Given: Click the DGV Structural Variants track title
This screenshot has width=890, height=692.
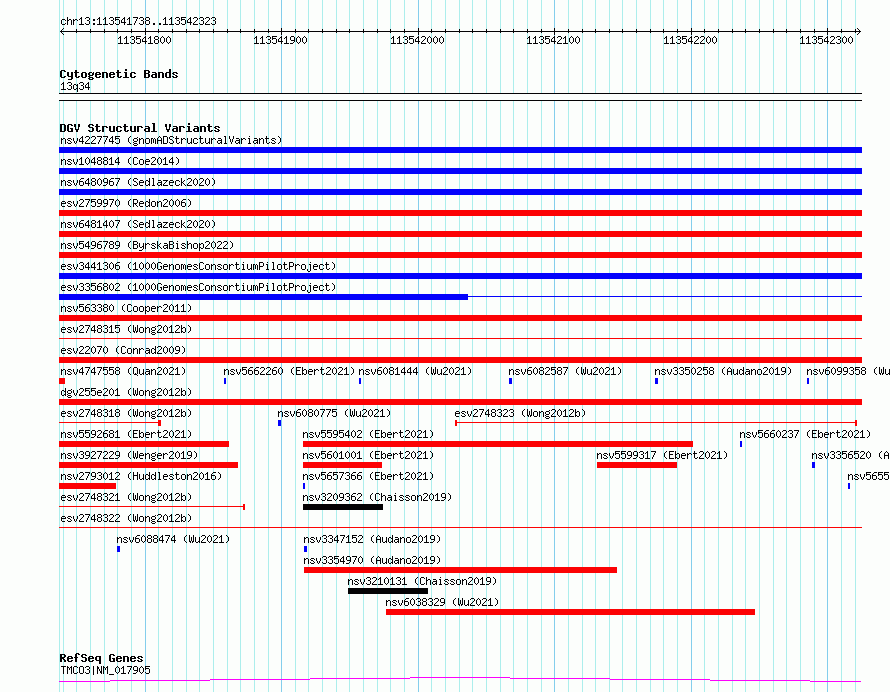Looking at the screenshot, I should coord(140,128).
